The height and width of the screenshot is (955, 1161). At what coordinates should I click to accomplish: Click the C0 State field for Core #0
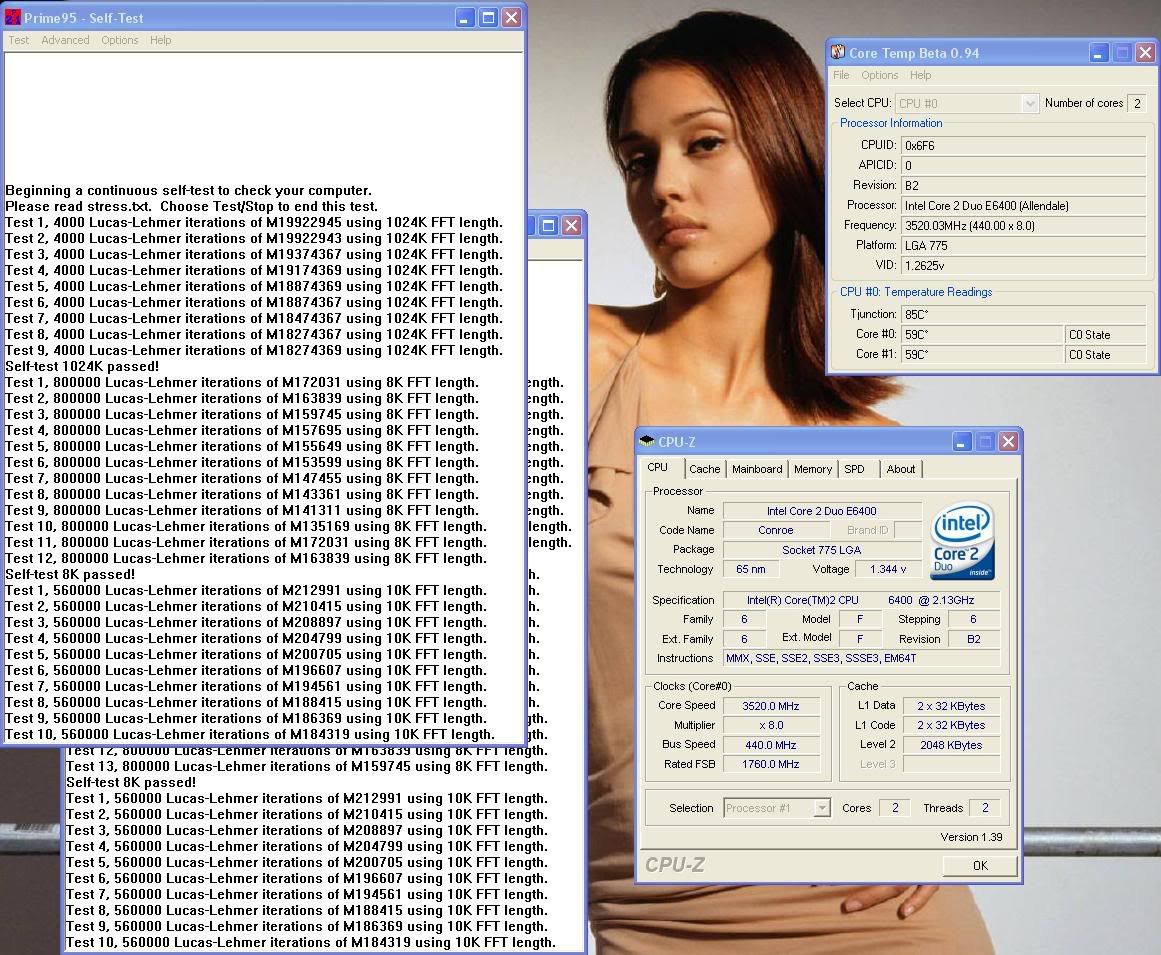click(x=1106, y=334)
